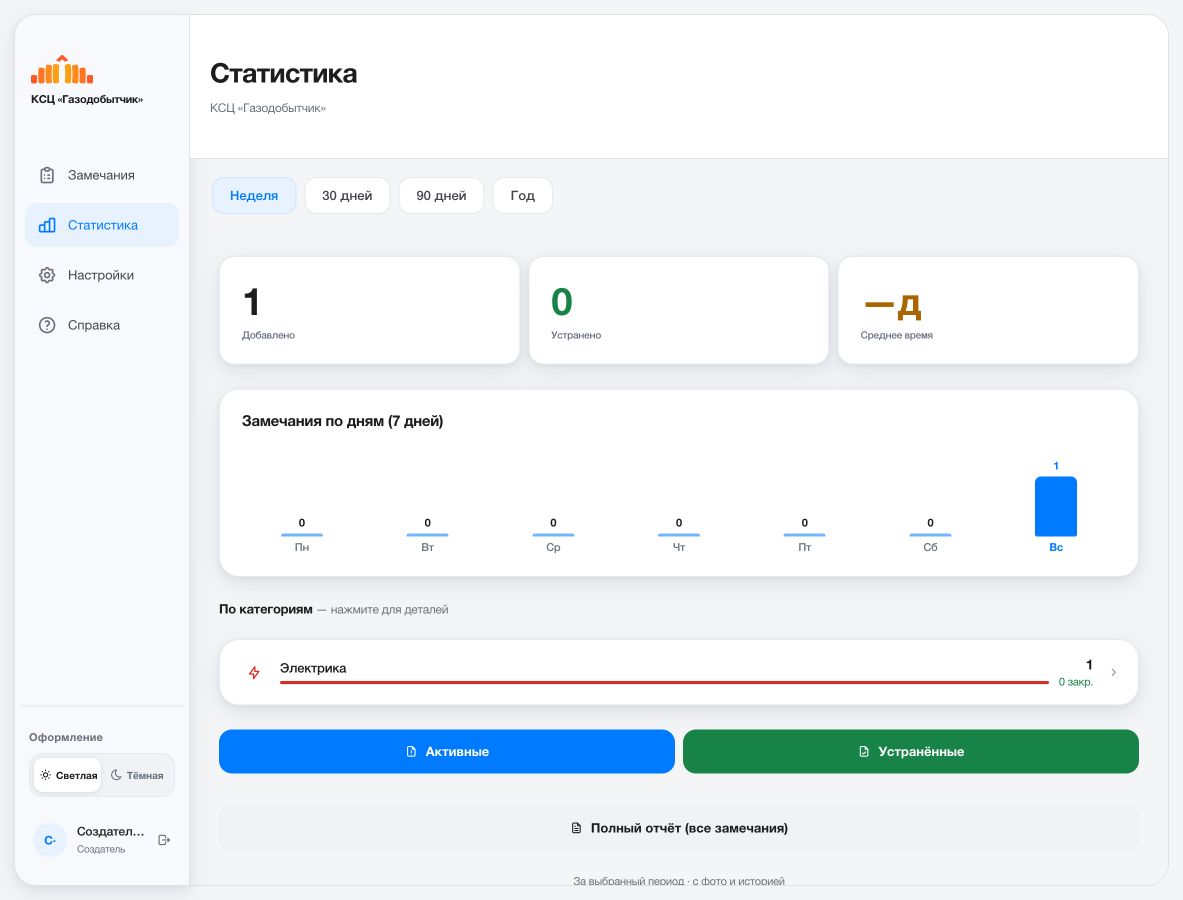Click the document icon on Полный отчёт button
This screenshot has height=900, width=1183.
pyautogui.click(x=576, y=828)
